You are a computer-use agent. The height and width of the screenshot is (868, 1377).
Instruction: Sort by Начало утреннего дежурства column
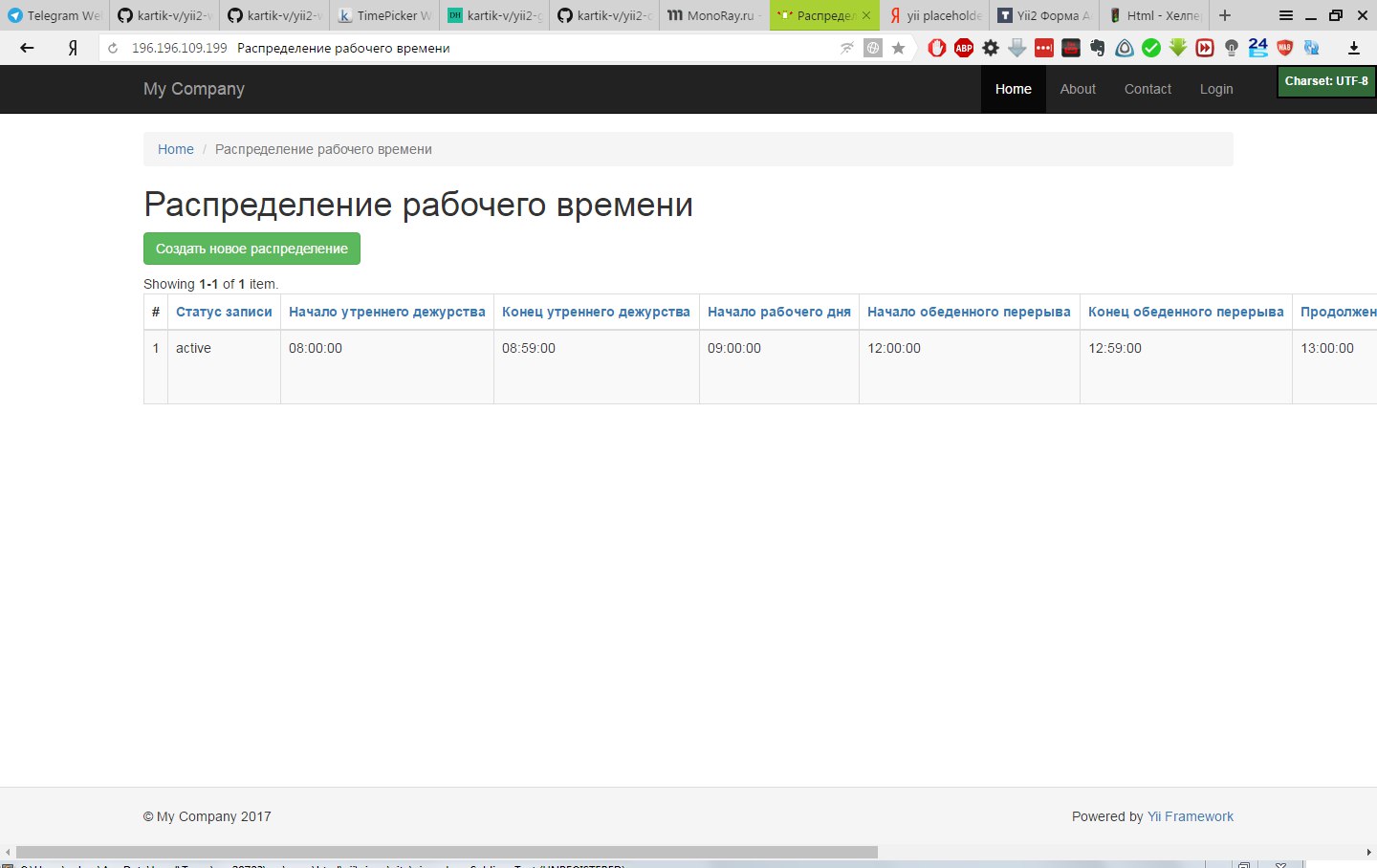pyautogui.click(x=387, y=312)
